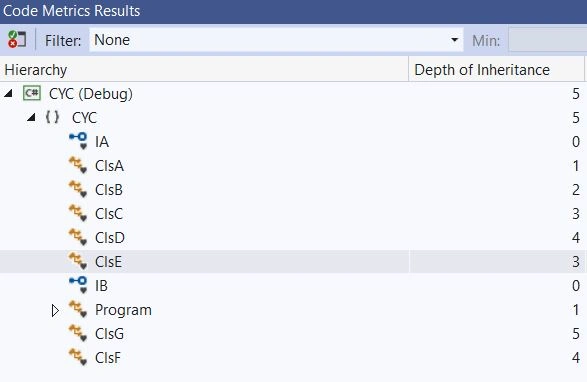This screenshot has height=382, width=587.
Task: Click the class icon beside Program
Action: 78,309
